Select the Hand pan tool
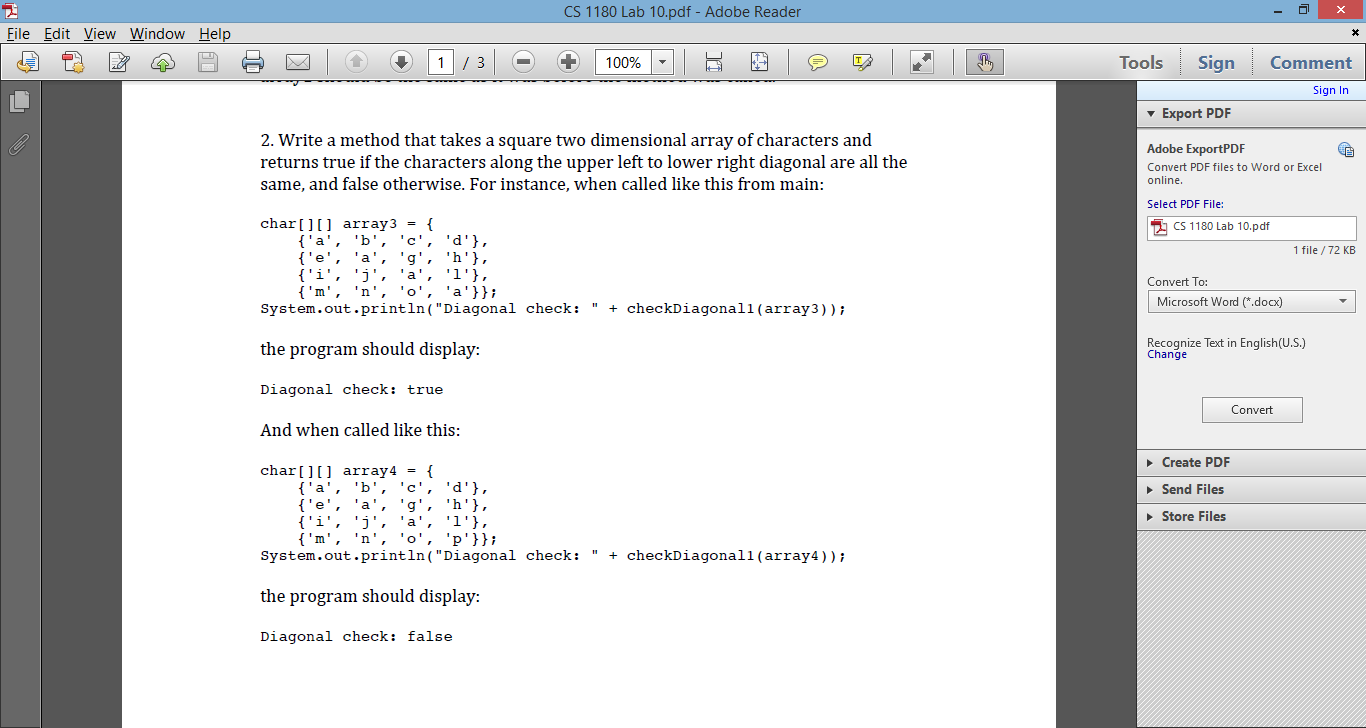 pos(984,61)
